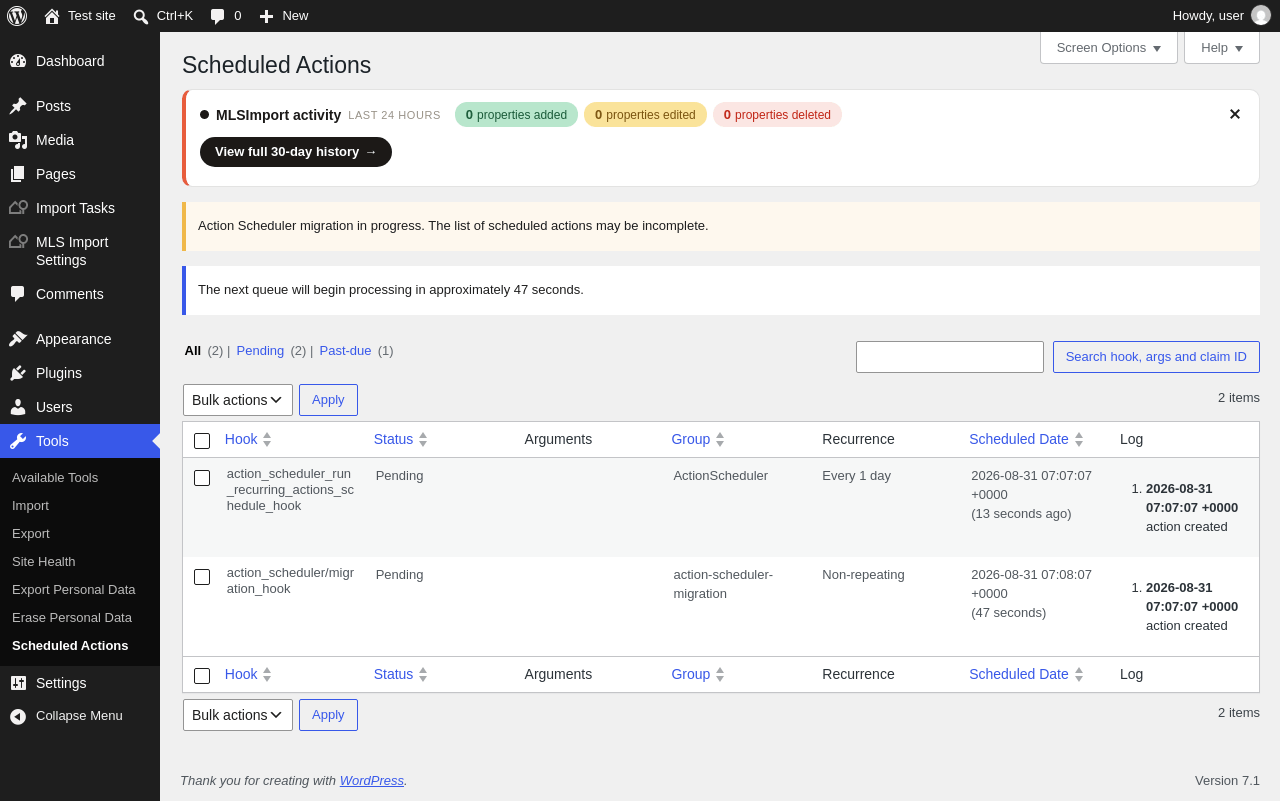Click the 'action-scheduler-migration' group cell

(723, 584)
